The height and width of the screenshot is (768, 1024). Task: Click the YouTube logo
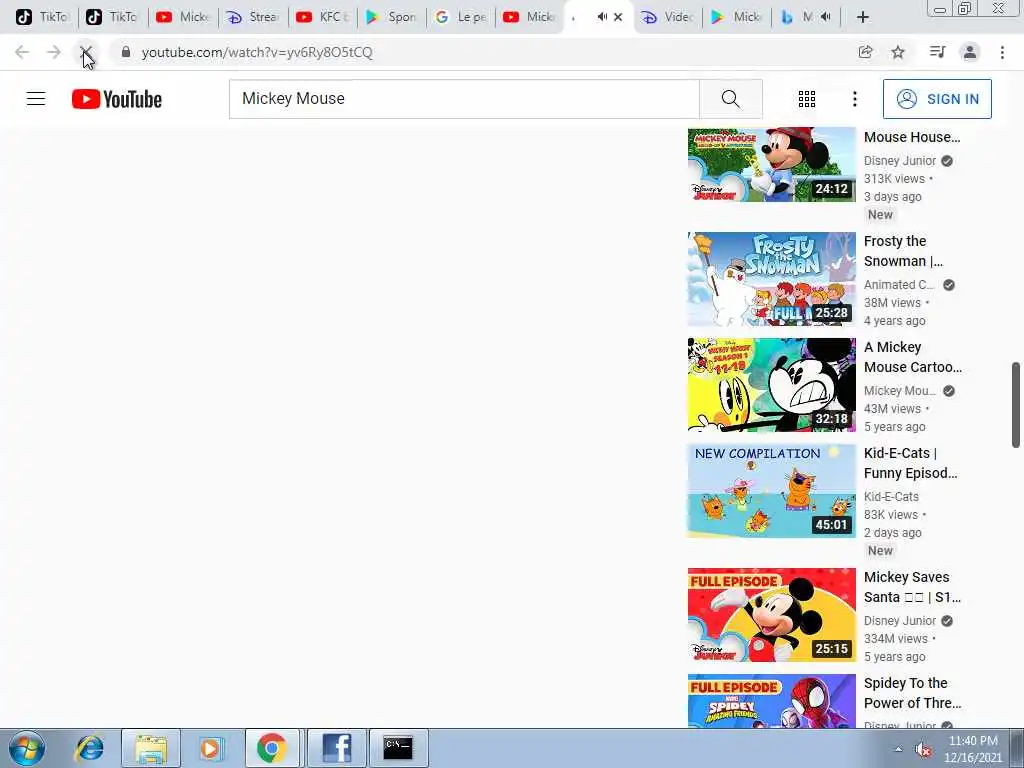(x=117, y=99)
